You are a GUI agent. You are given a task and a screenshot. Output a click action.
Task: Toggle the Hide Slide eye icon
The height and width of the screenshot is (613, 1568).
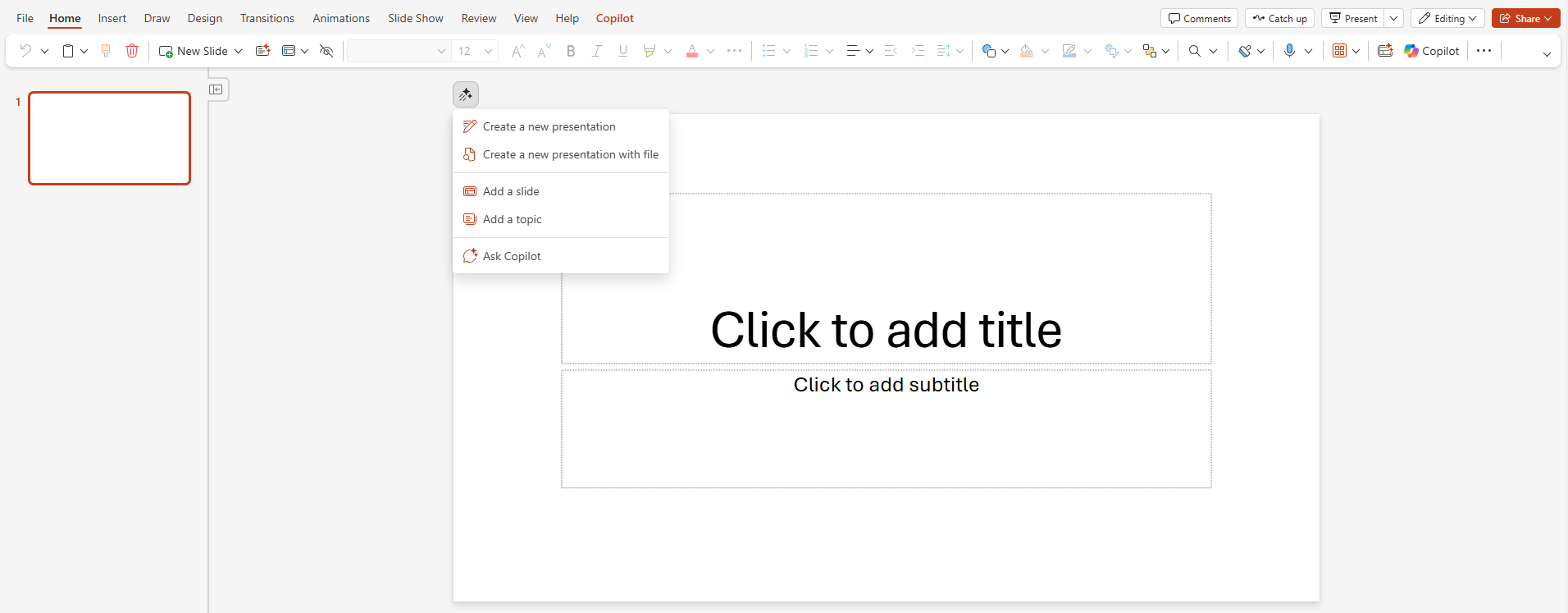tap(326, 51)
